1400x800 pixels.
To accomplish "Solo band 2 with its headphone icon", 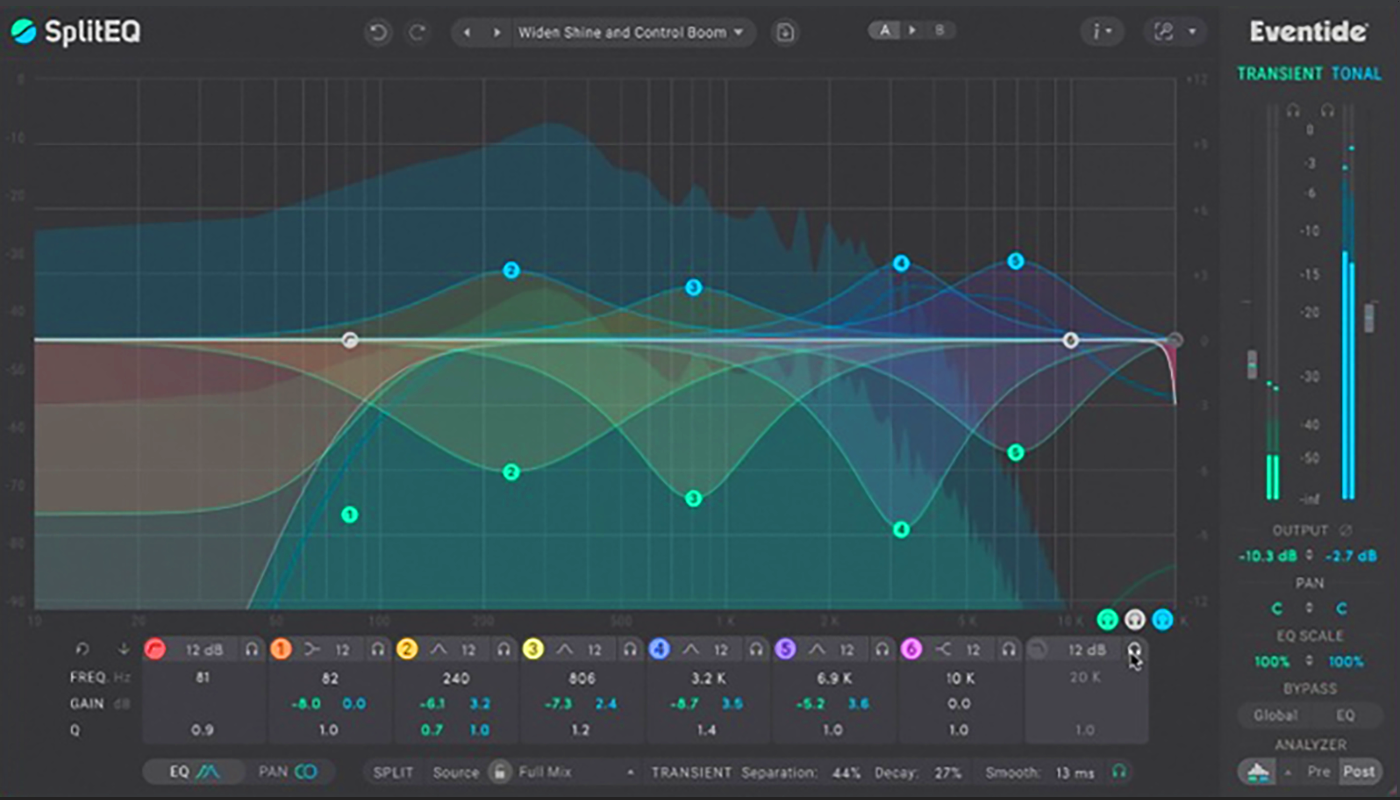I will [504, 650].
